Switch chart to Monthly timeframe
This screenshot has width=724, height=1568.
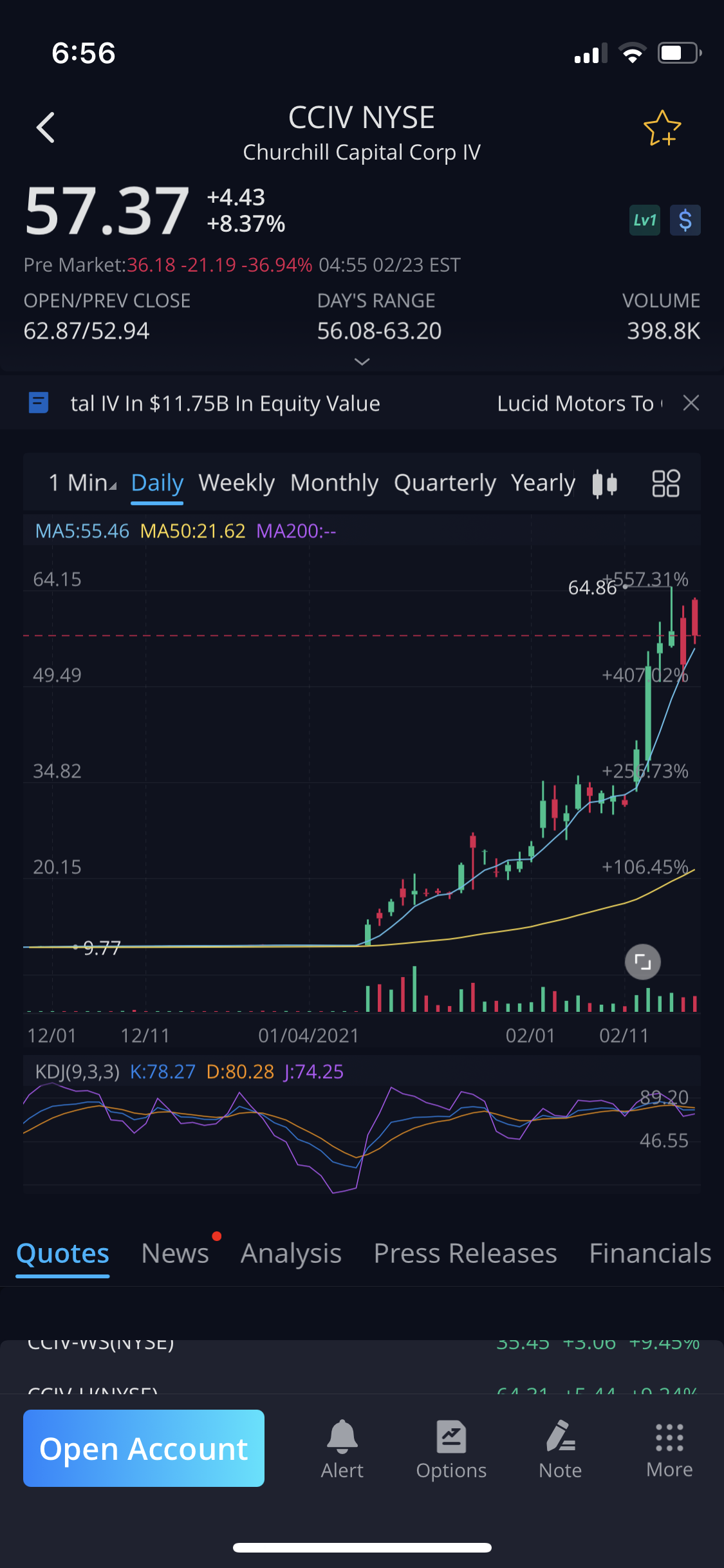(334, 483)
